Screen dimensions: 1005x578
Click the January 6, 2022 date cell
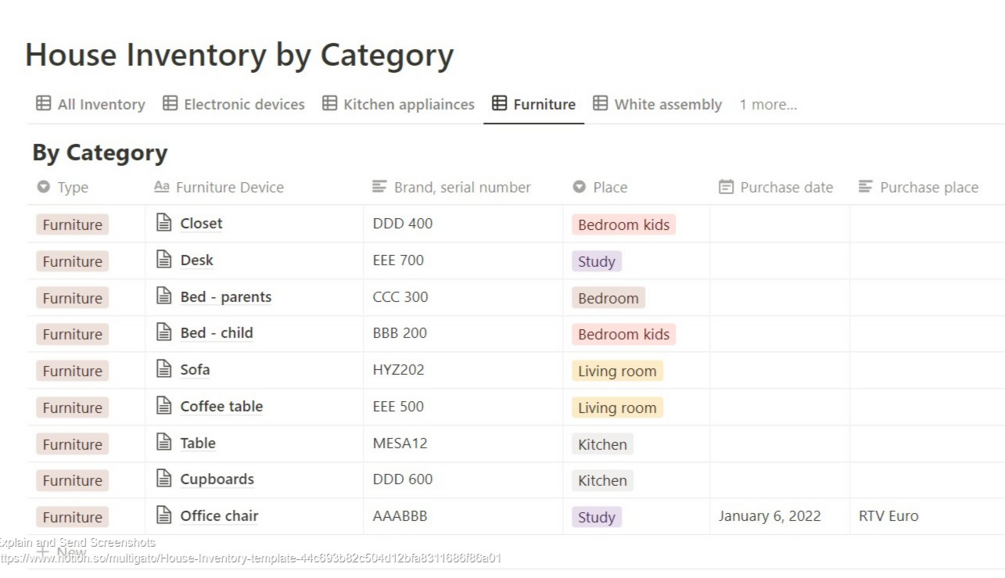(769, 516)
